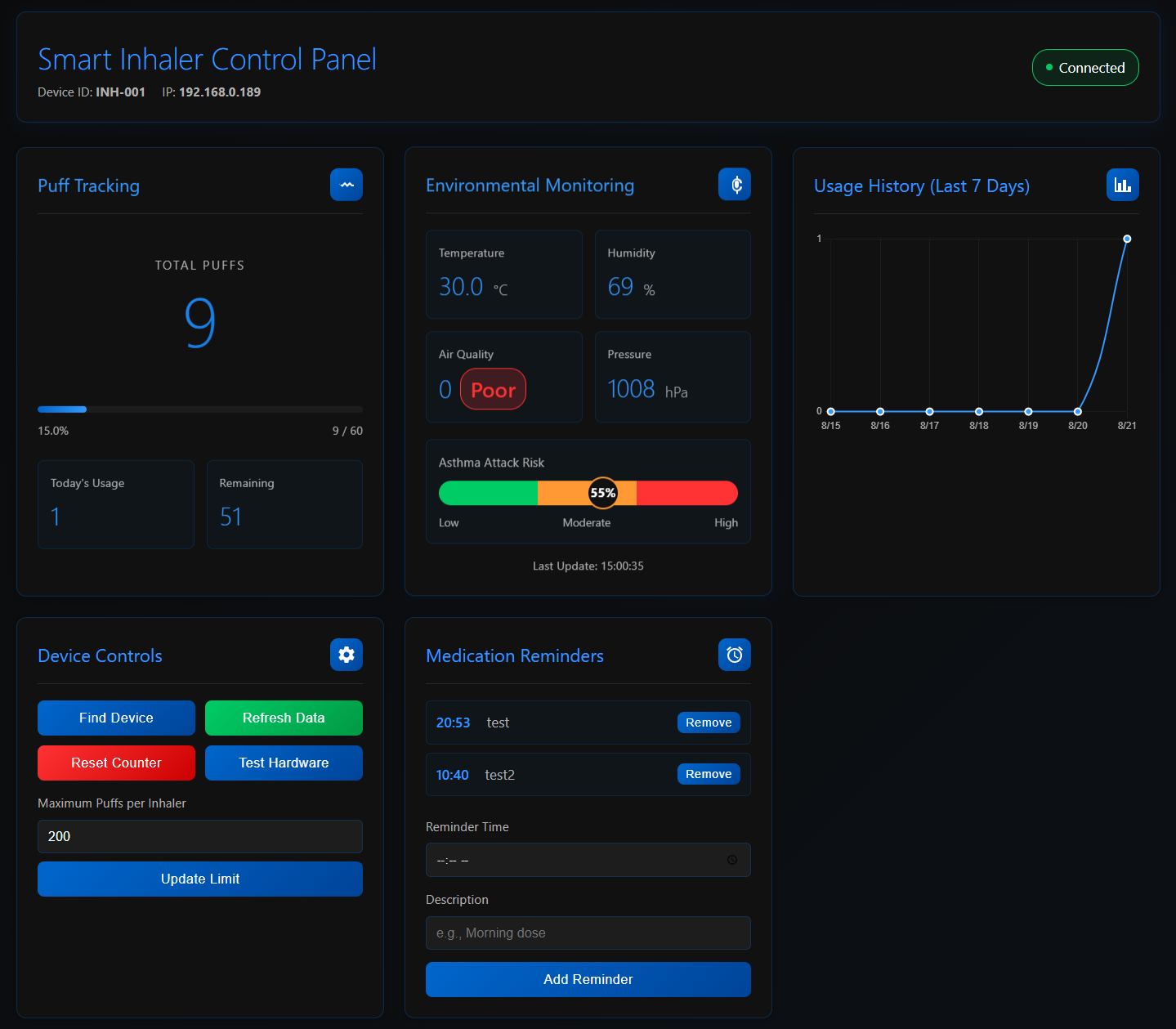Click the Update Limit button
This screenshot has width=1176, height=1029.
tap(200, 879)
